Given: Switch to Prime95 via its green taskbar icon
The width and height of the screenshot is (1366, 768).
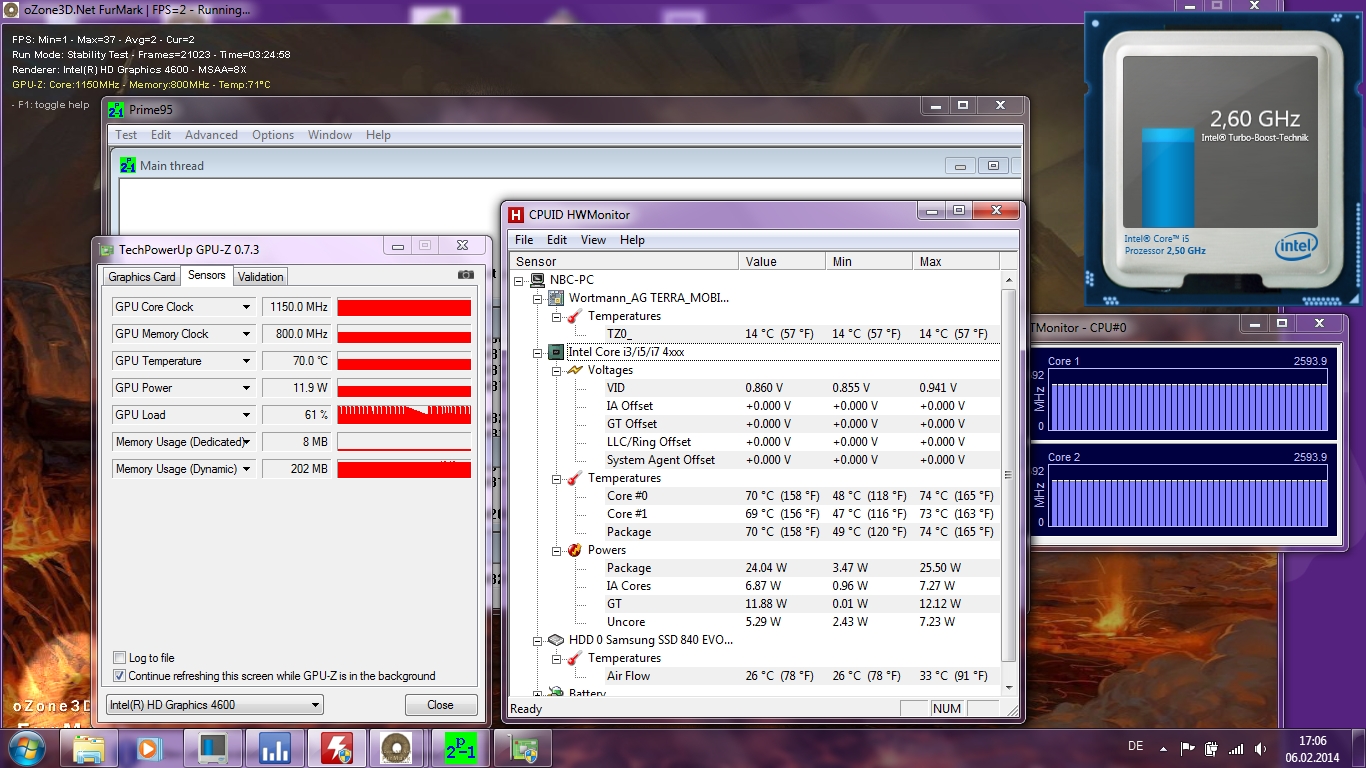Looking at the screenshot, I should [460, 749].
